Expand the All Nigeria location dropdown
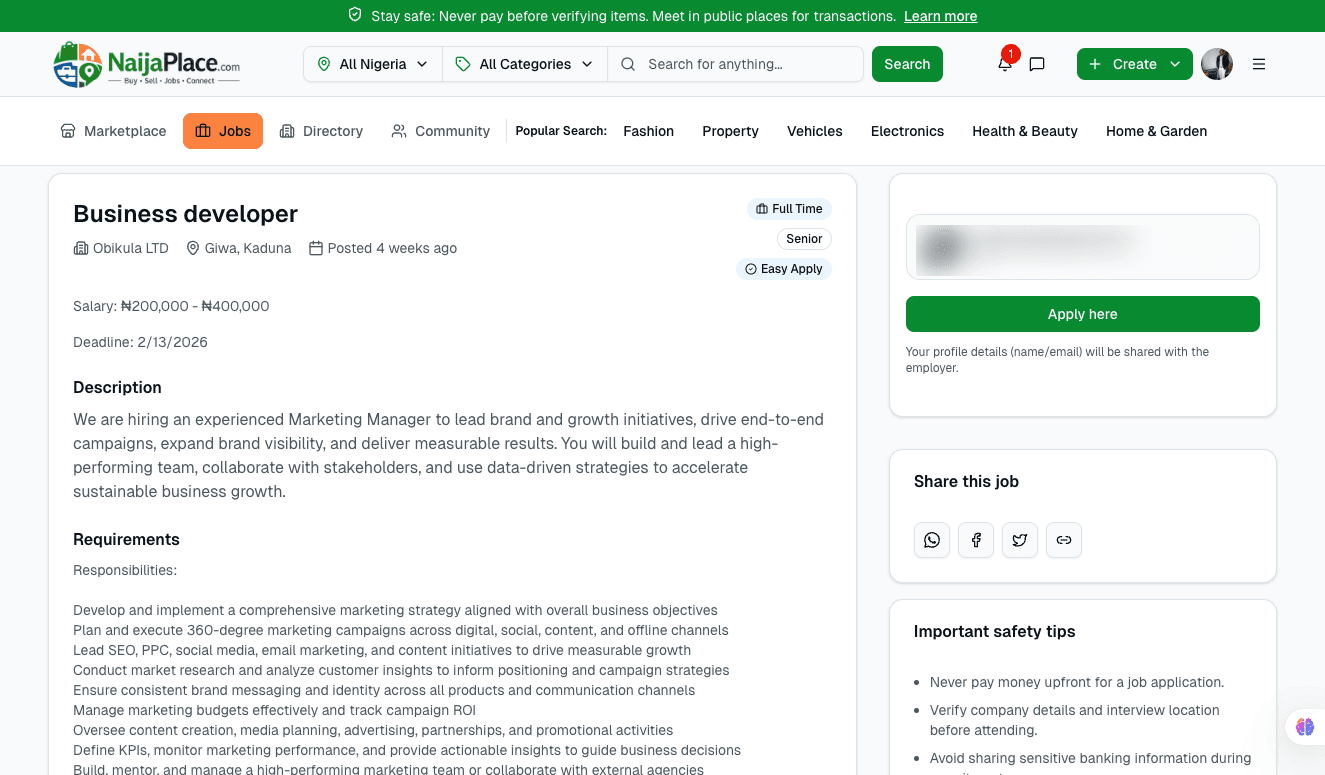This screenshot has width=1325, height=775. pos(372,64)
